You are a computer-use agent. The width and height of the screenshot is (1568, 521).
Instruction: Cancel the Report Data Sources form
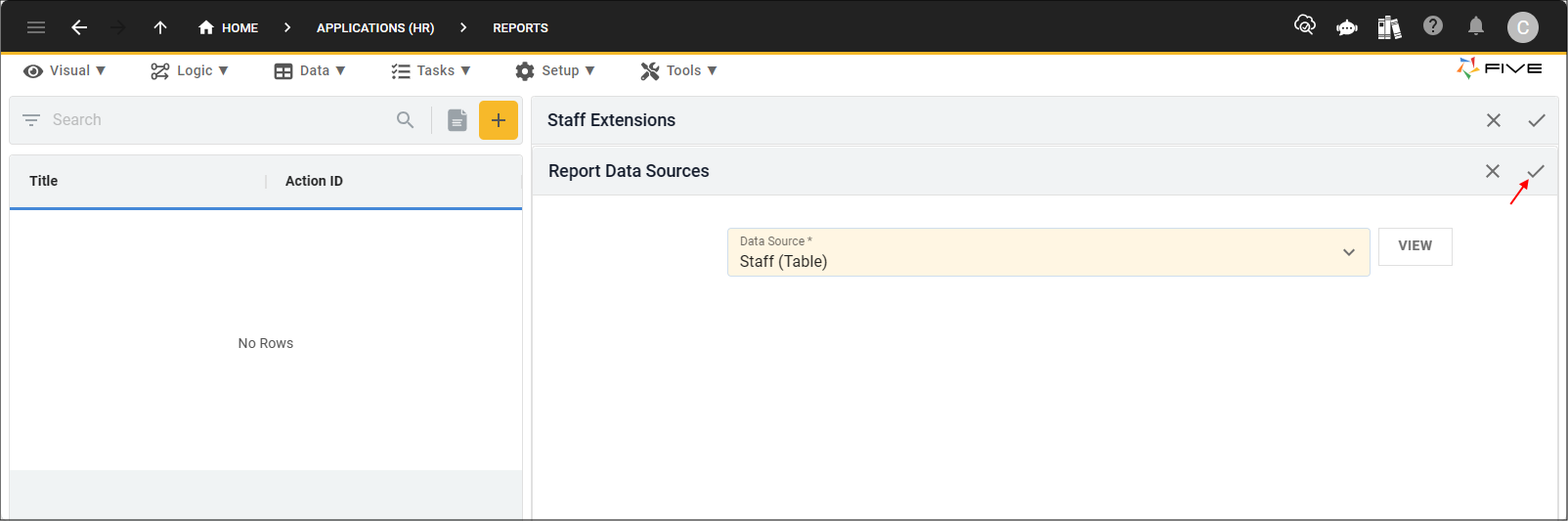click(x=1493, y=171)
